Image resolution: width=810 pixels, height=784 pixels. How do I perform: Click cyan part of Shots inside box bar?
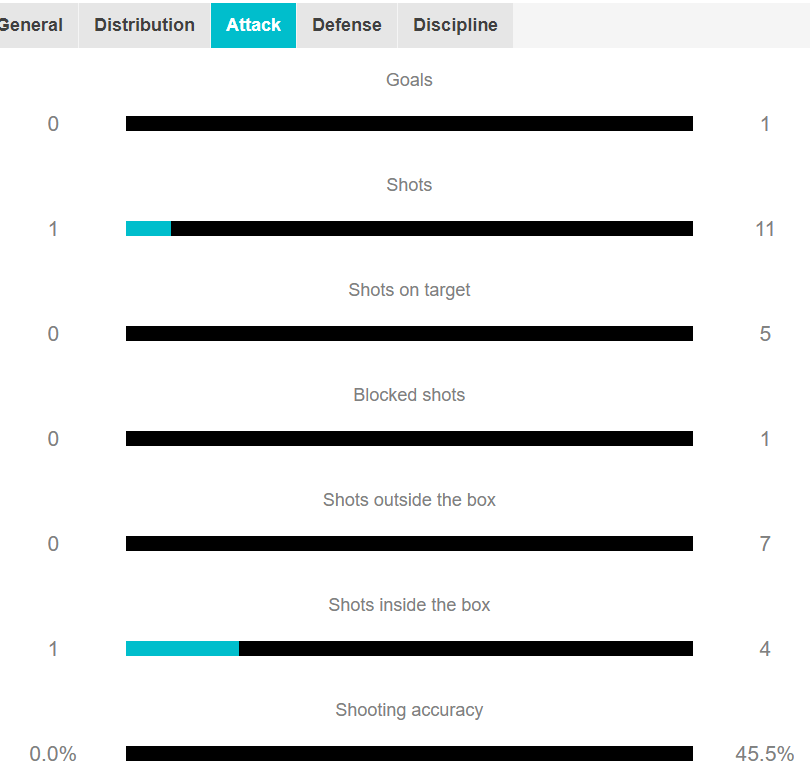pyautogui.click(x=182, y=649)
